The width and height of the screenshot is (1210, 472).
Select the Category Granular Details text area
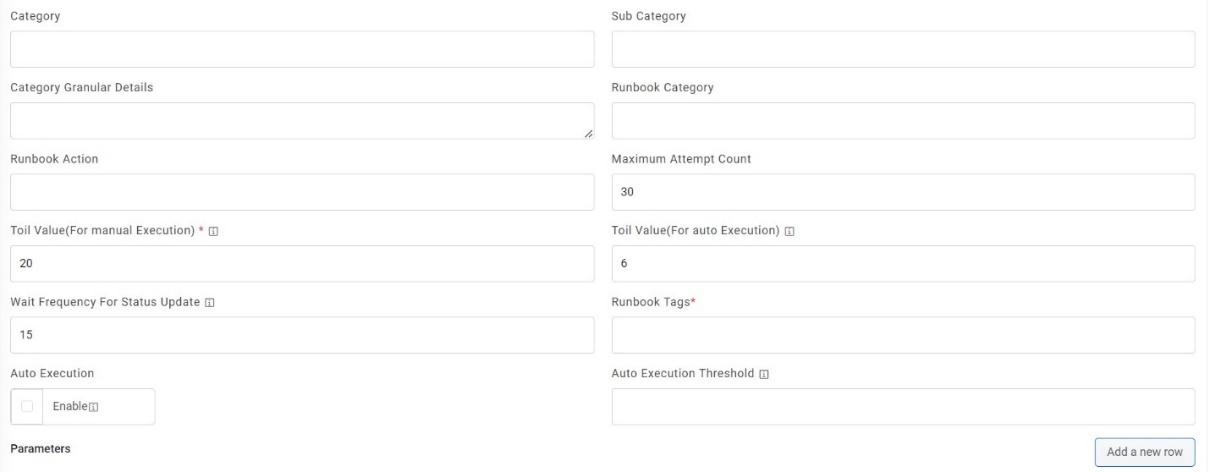[x=302, y=120]
